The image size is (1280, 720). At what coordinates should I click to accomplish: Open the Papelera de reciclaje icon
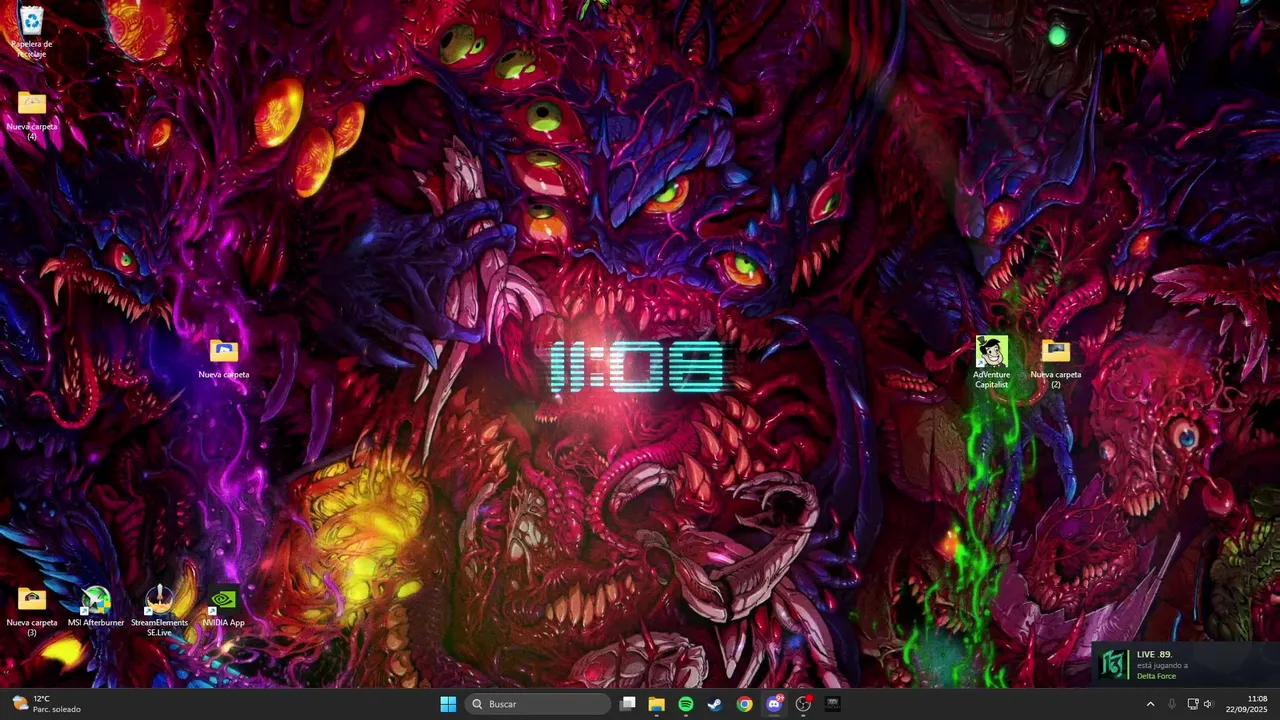(x=32, y=30)
